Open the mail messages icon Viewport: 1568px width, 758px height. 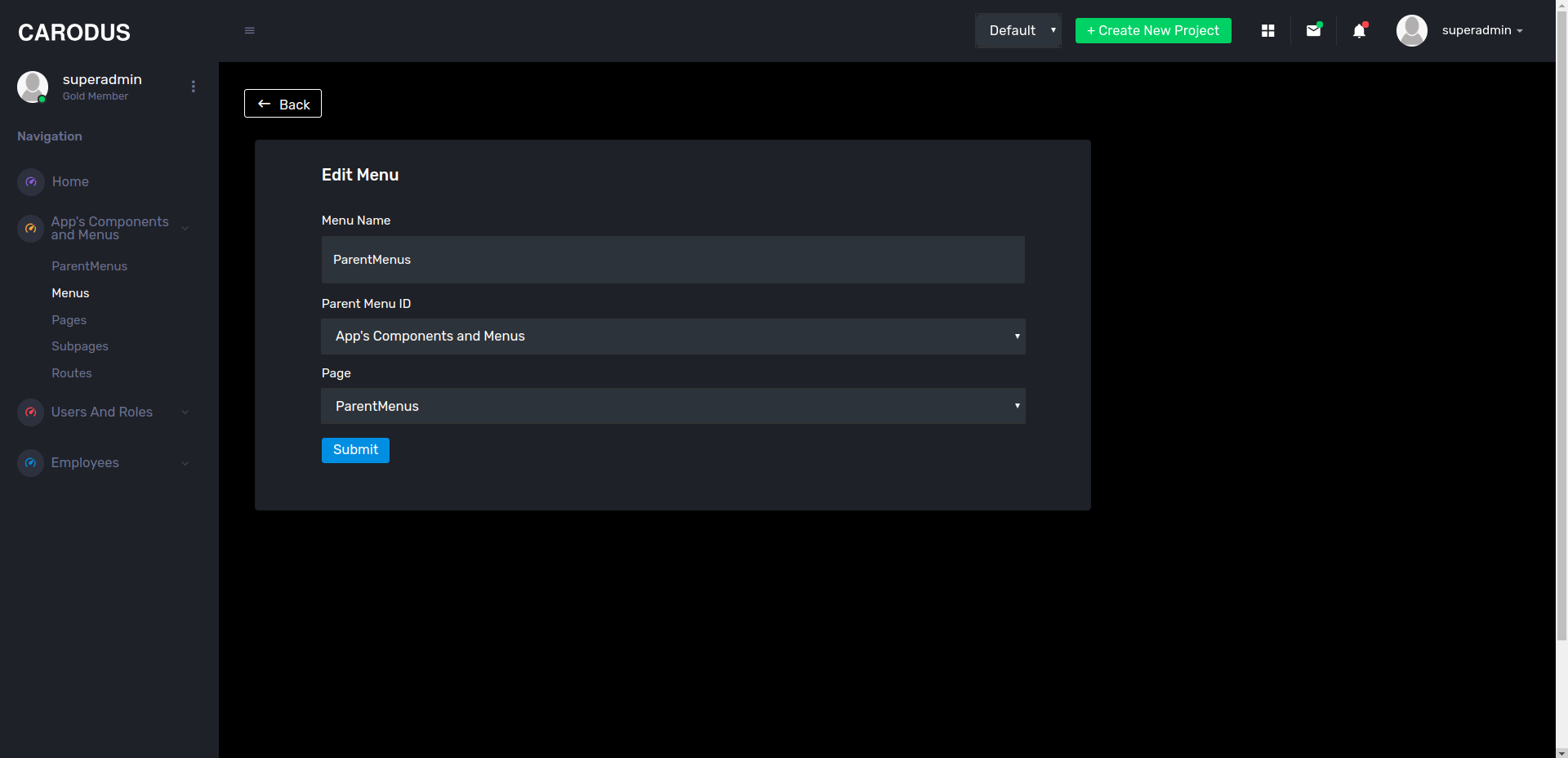pos(1313,31)
